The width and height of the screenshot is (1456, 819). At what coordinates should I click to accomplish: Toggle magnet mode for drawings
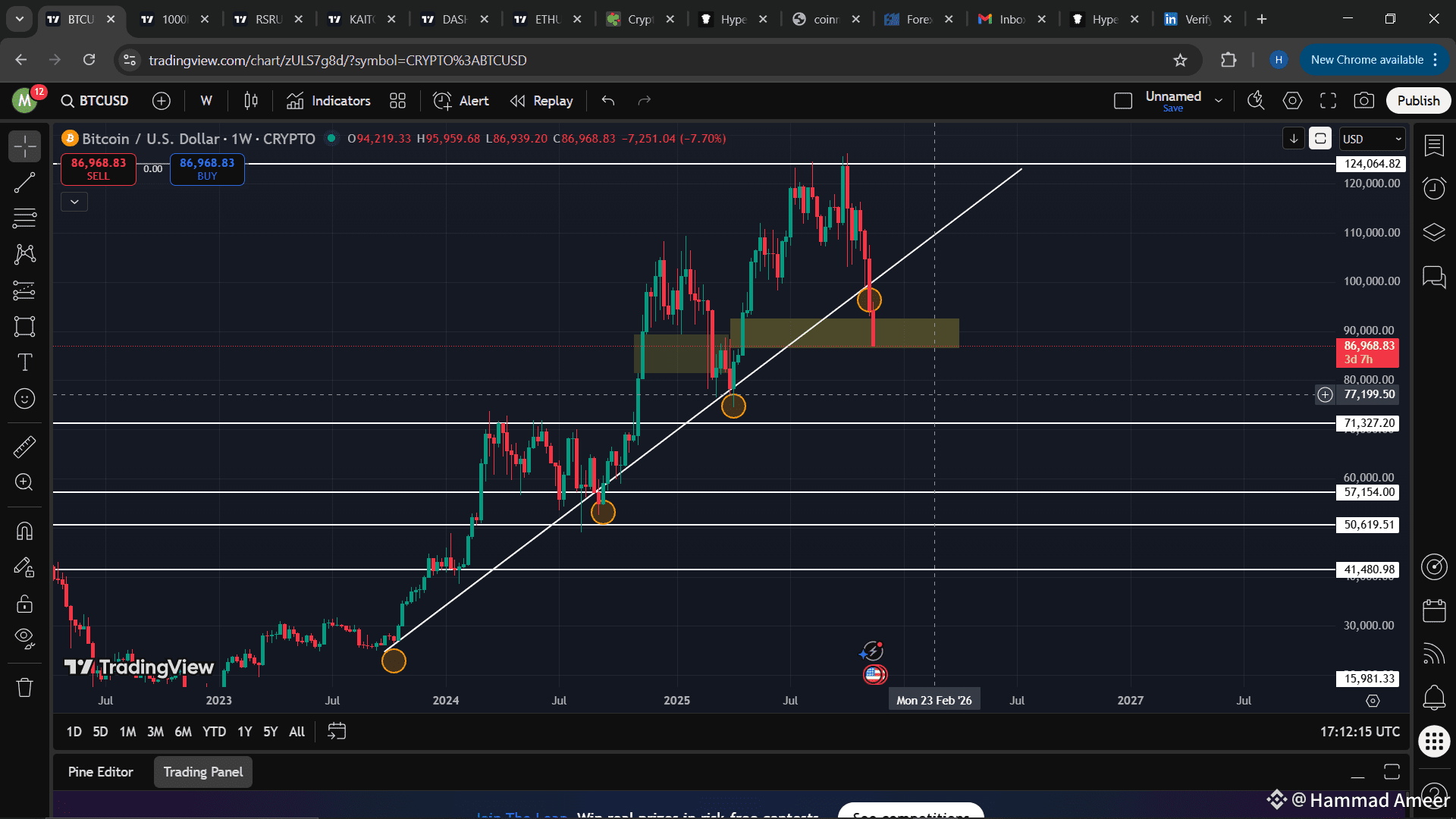(x=24, y=531)
